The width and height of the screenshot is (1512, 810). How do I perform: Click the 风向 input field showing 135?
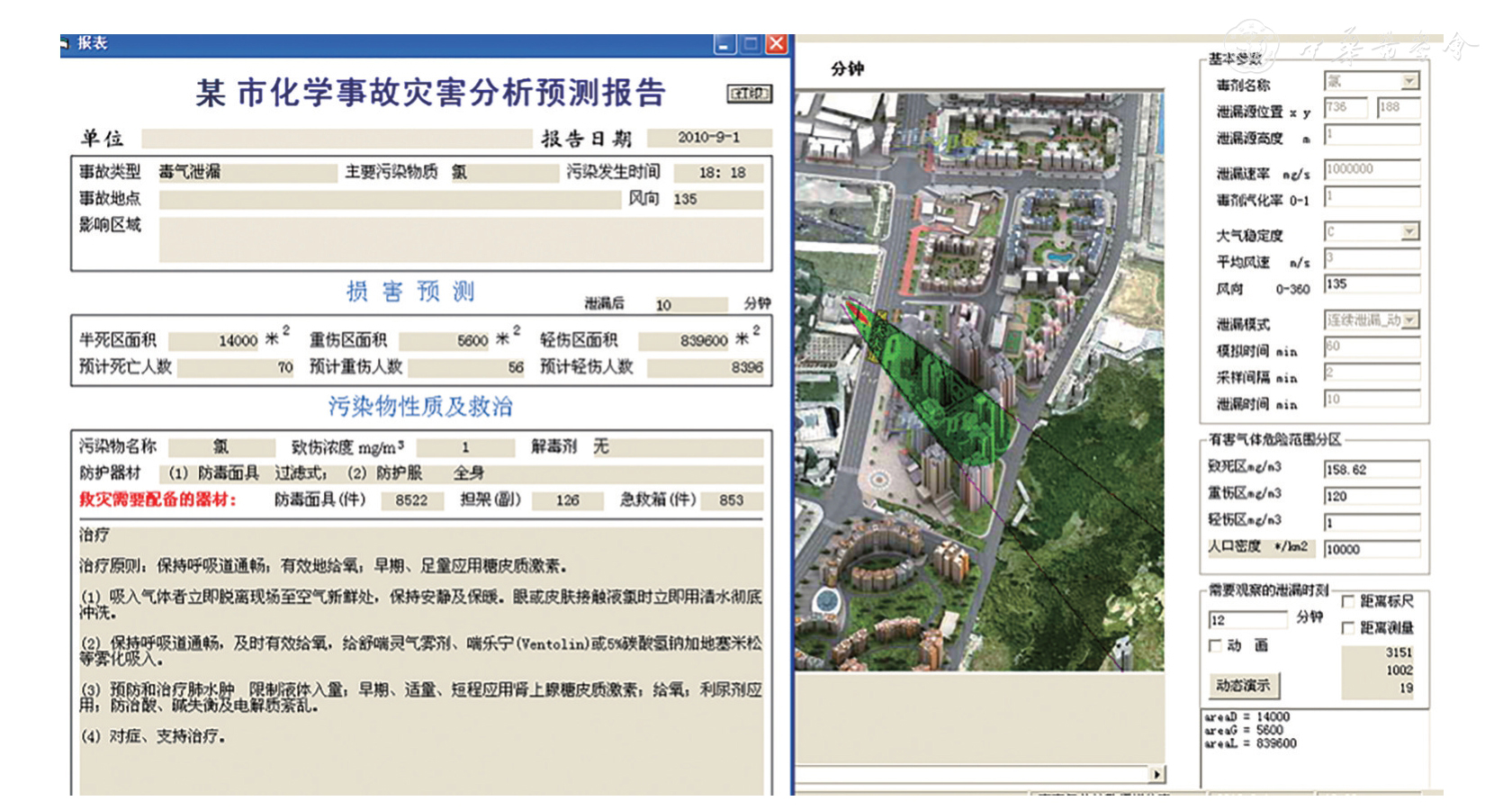click(x=1371, y=284)
